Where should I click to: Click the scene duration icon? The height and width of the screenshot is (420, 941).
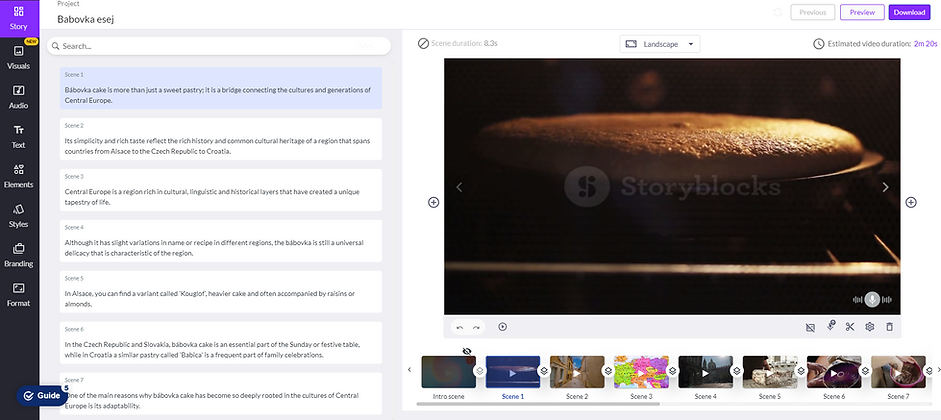(423, 43)
